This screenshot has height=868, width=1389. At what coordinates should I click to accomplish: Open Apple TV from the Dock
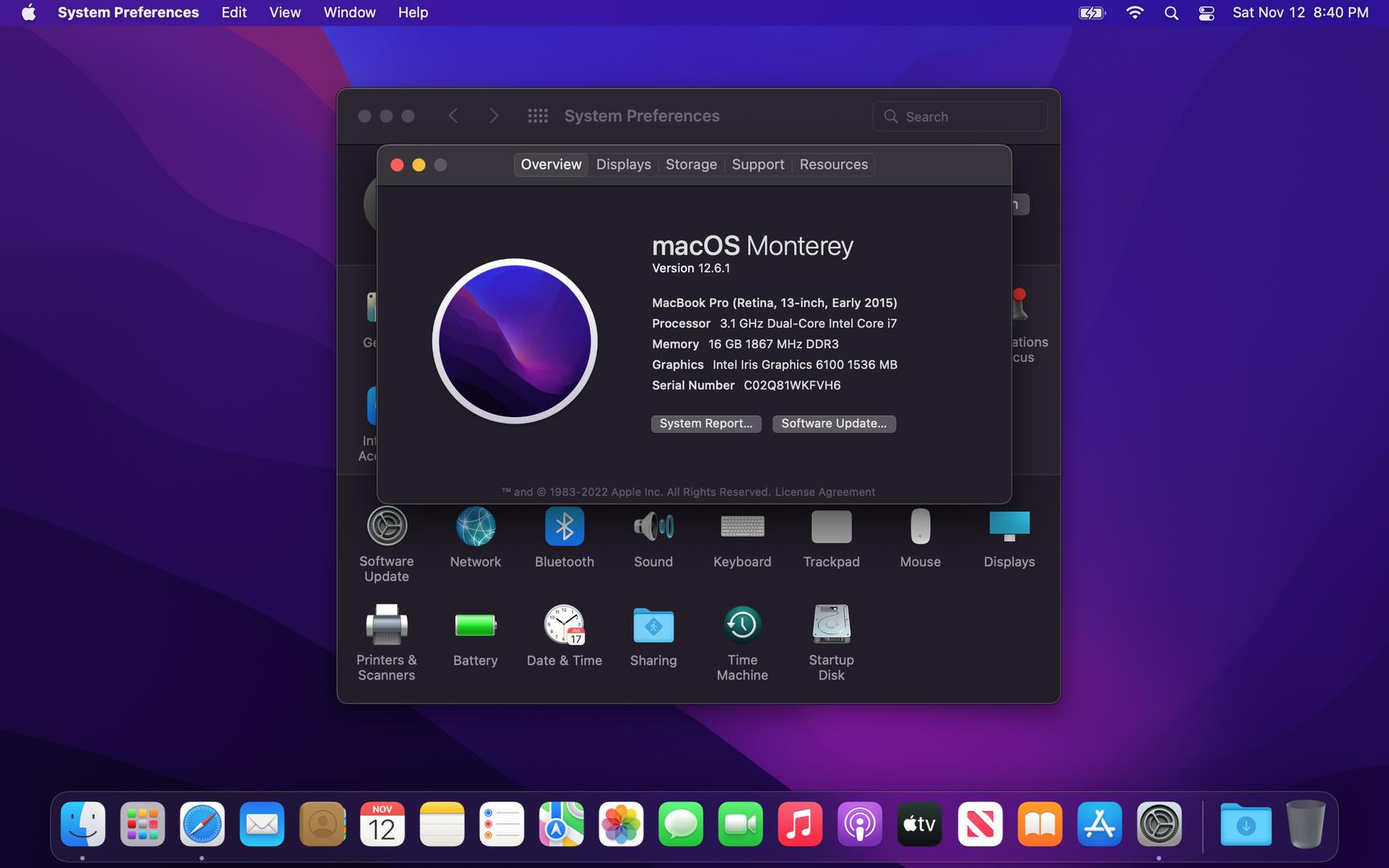tap(920, 824)
